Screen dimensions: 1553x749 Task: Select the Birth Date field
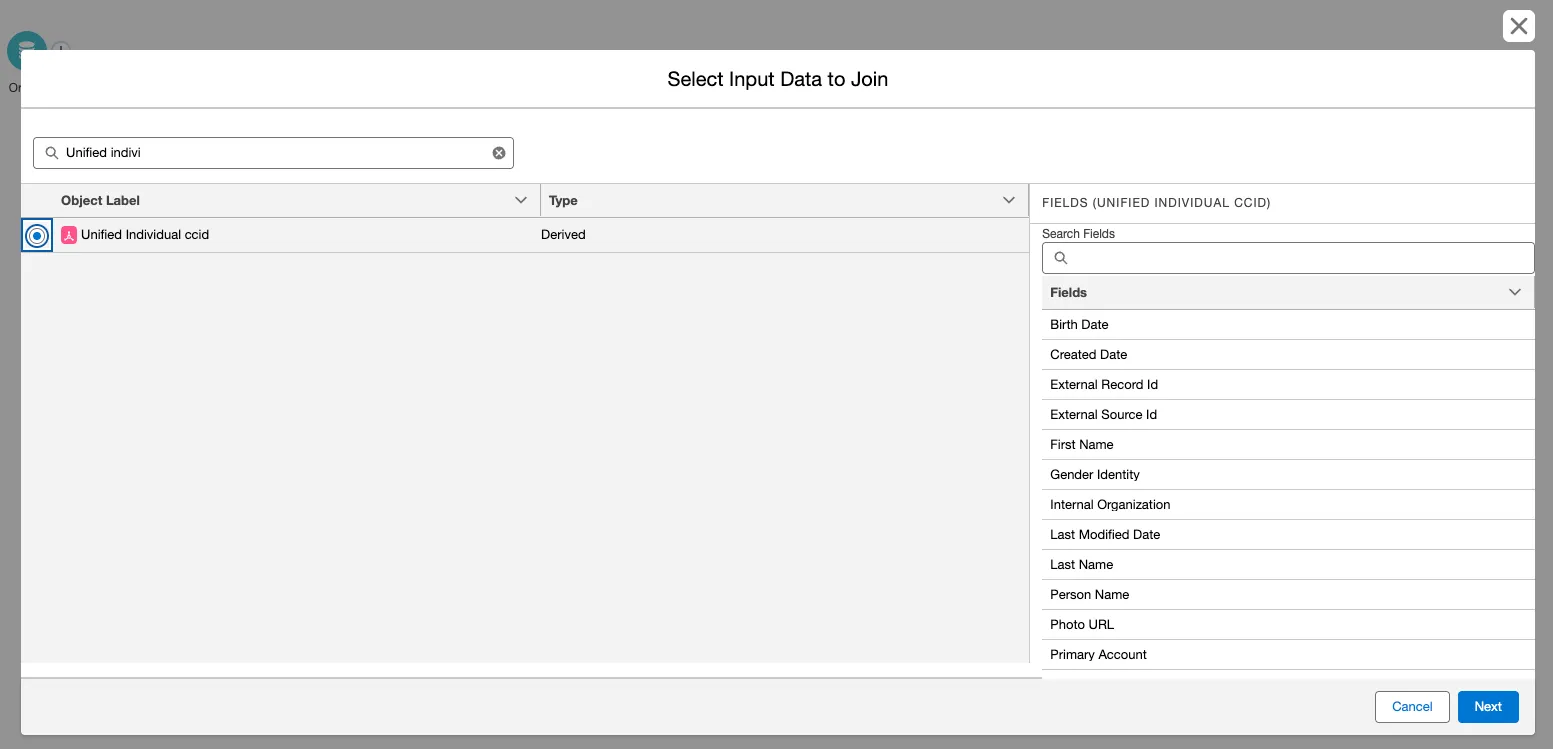(1079, 325)
